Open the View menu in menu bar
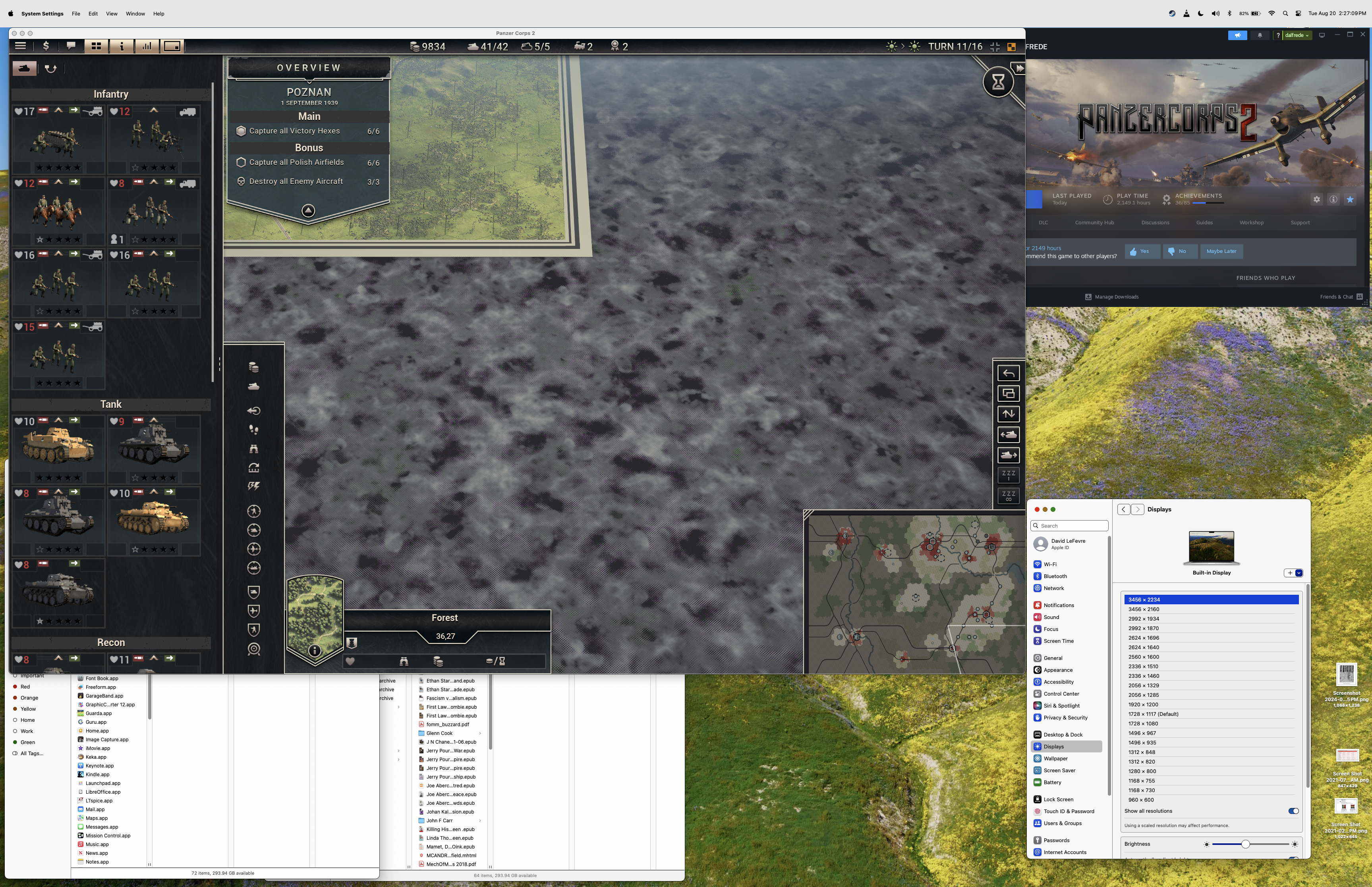Image resolution: width=1372 pixels, height=887 pixels. [112, 14]
